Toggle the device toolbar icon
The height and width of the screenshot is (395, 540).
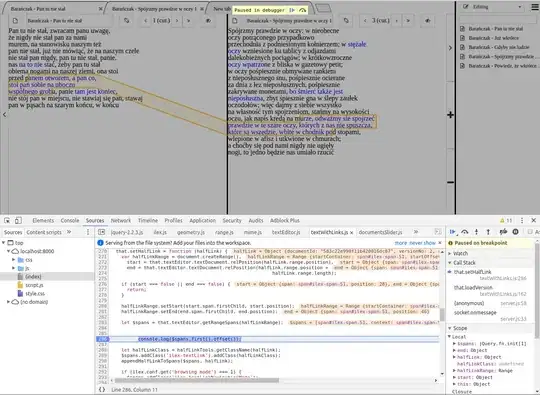(x=18, y=220)
